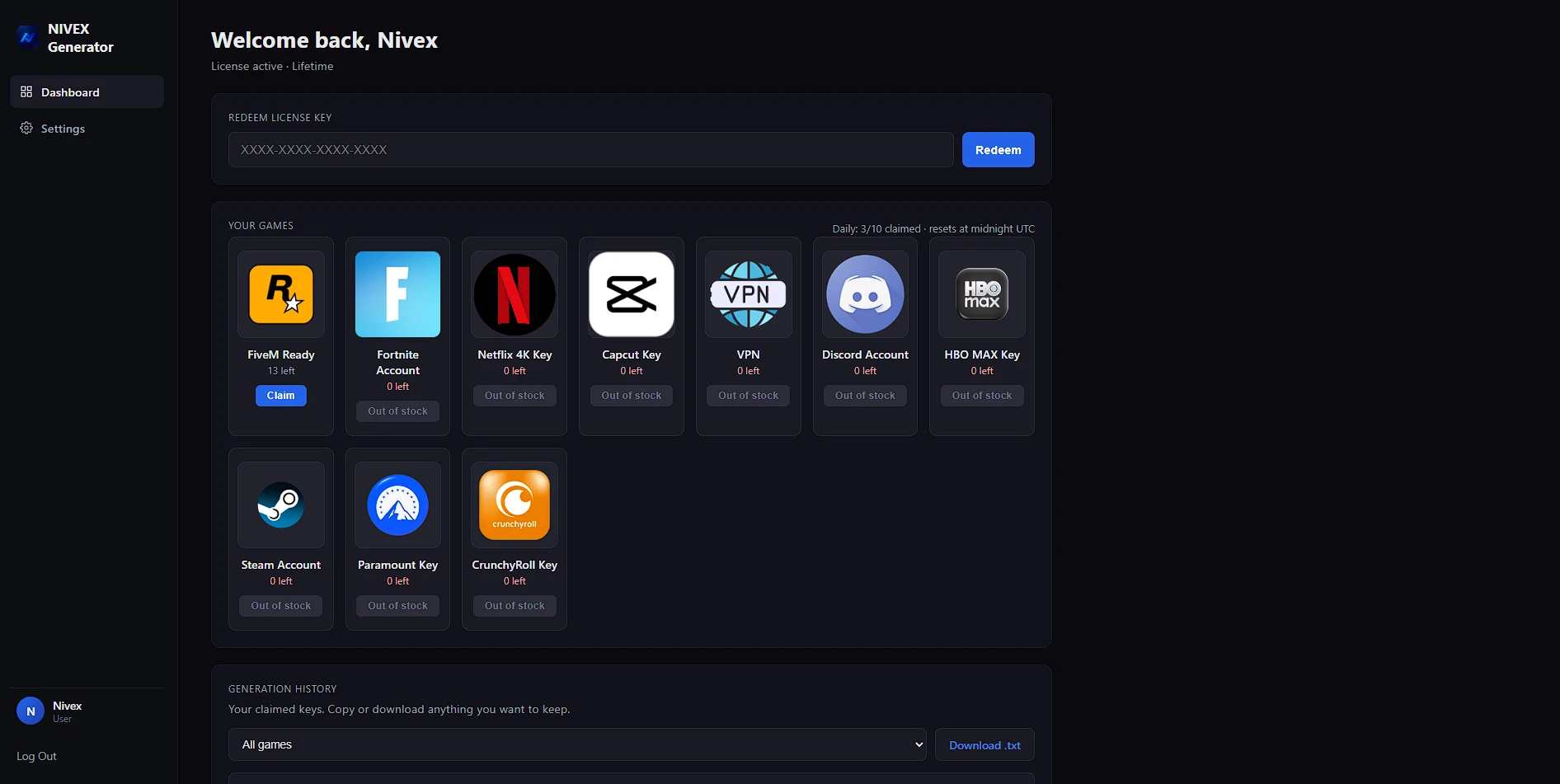Click Out of stock under Capcut Key
Image resolution: width=1560 pixels, height=784 pixels.
click(632, 396)
